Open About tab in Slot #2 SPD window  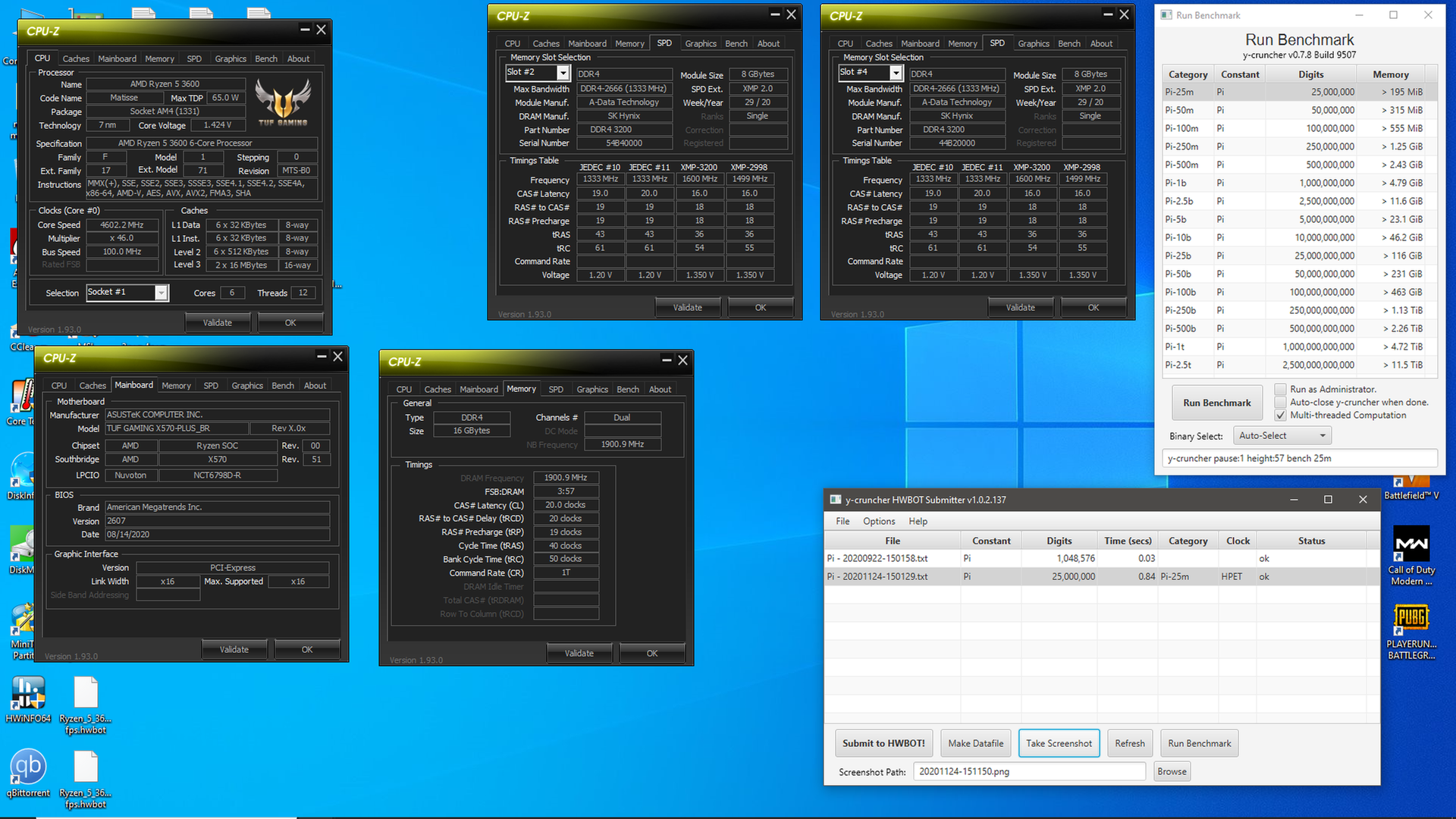[x=768, y=43]
